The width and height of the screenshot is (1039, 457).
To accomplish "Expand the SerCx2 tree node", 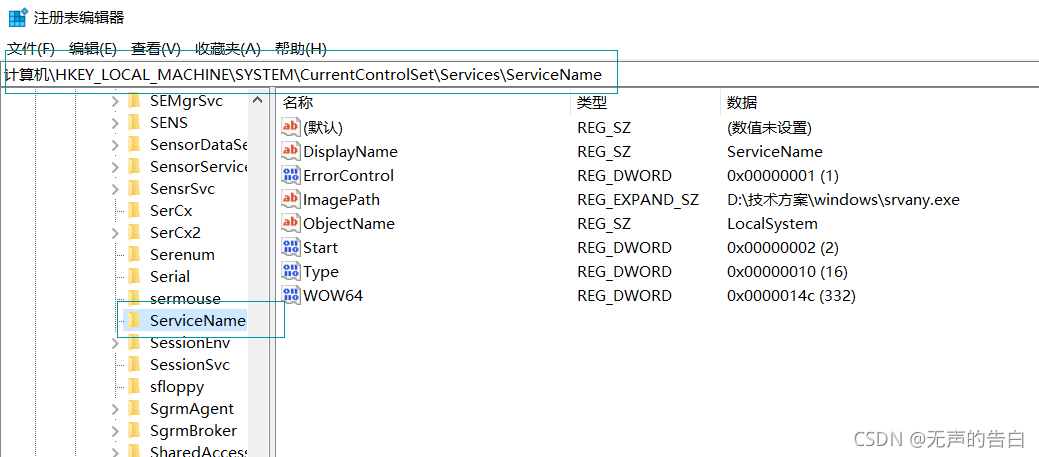I will 115,233.
